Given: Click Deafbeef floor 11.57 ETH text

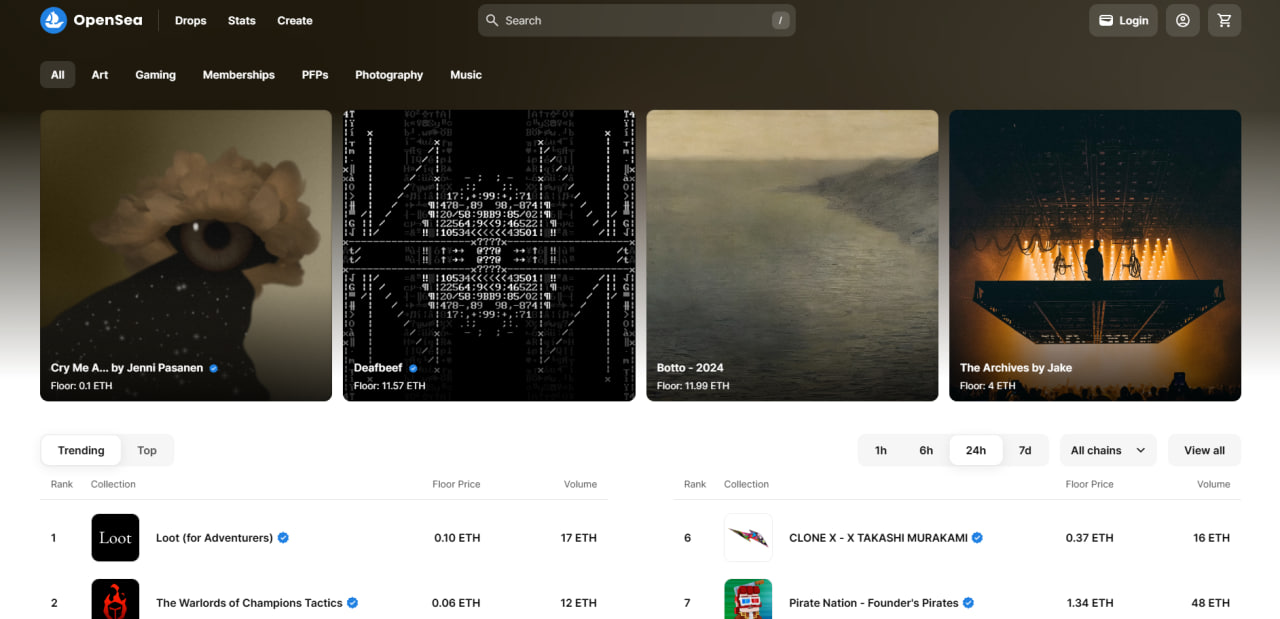Looking at the screenshot, I should (x=390, y=386).
